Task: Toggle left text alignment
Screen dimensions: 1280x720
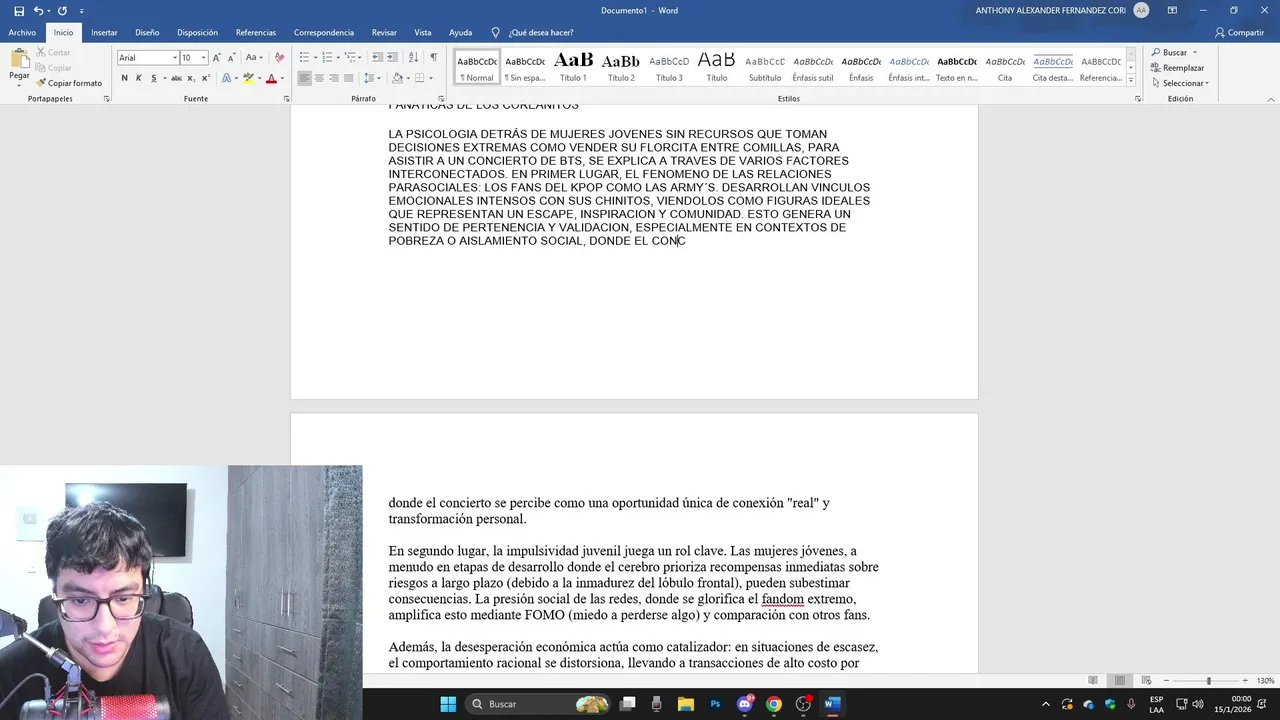Action: (304, 78)
